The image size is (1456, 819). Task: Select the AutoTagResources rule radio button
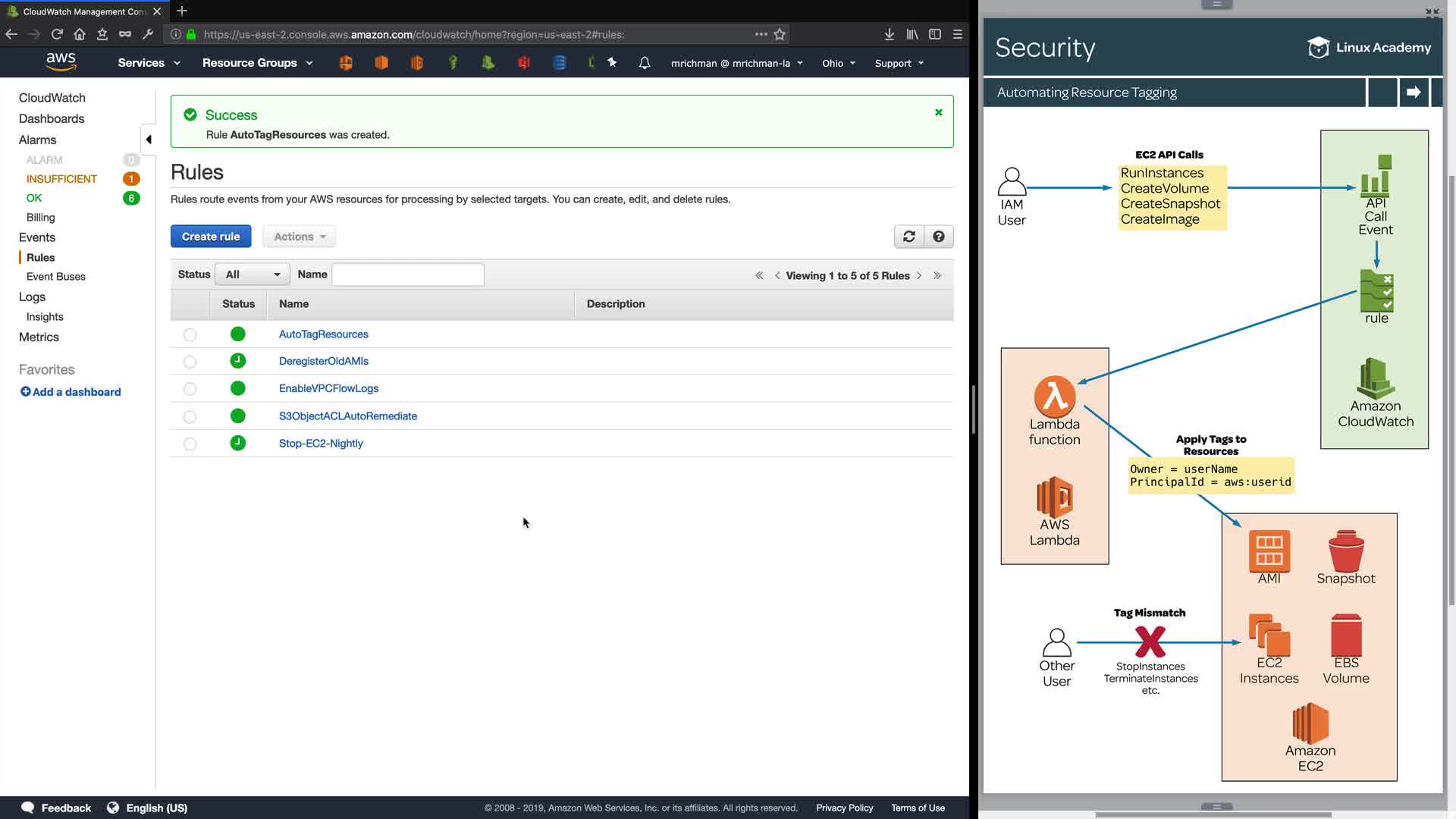pyautogui.click(x=190, y=334)
